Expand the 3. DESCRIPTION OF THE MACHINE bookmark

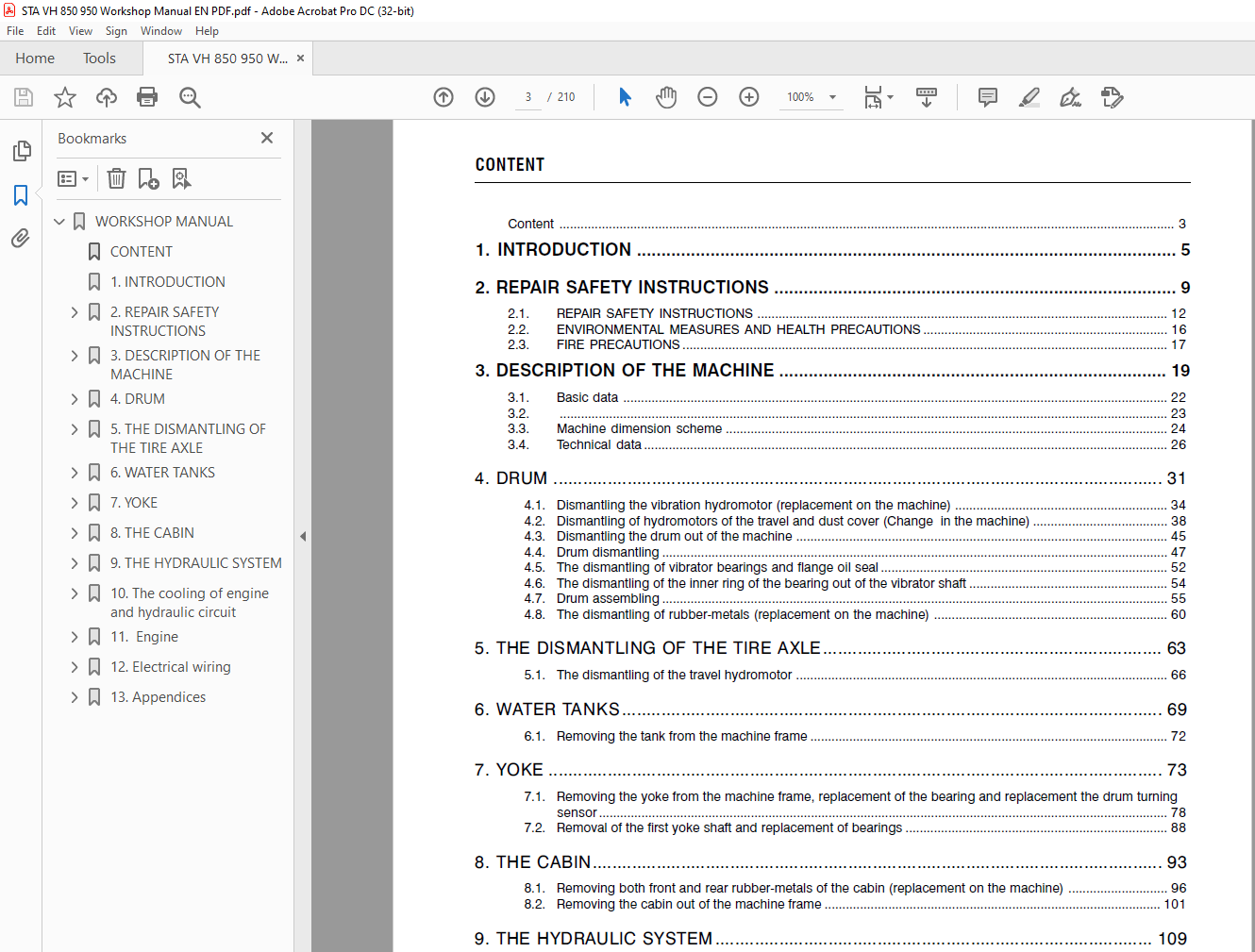coord(75,356)
